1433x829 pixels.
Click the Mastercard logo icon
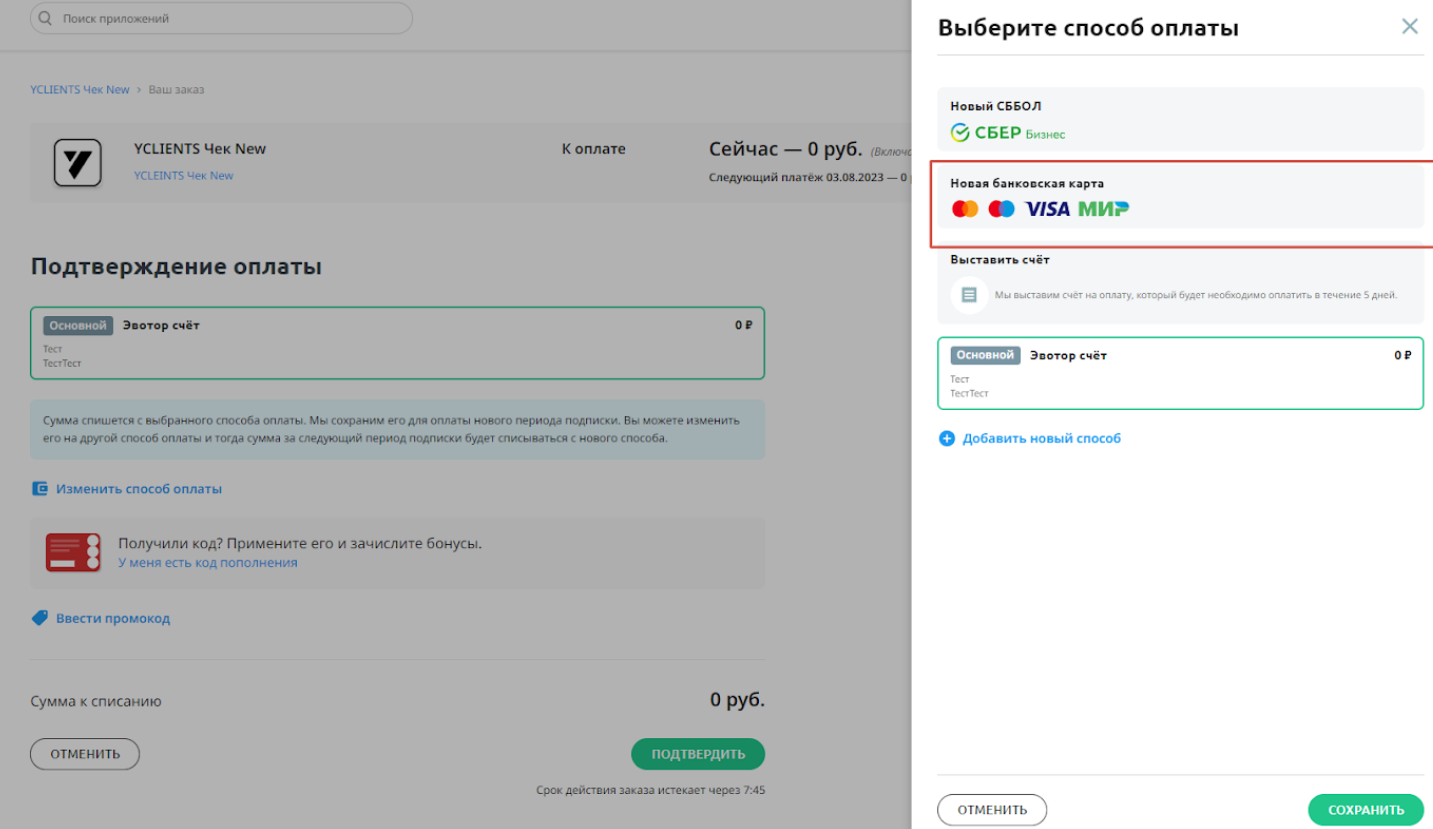tap(965, 209)
